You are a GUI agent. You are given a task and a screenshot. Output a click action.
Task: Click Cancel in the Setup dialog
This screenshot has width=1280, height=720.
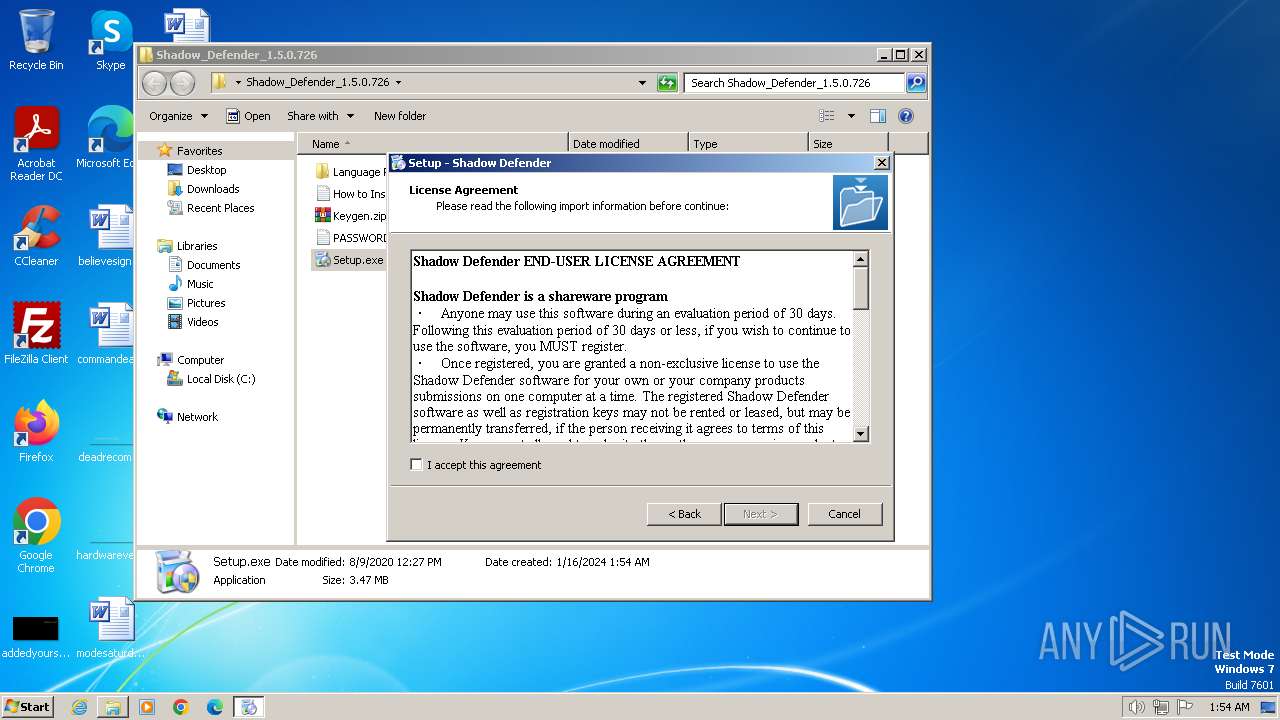(x=844, y=514)
